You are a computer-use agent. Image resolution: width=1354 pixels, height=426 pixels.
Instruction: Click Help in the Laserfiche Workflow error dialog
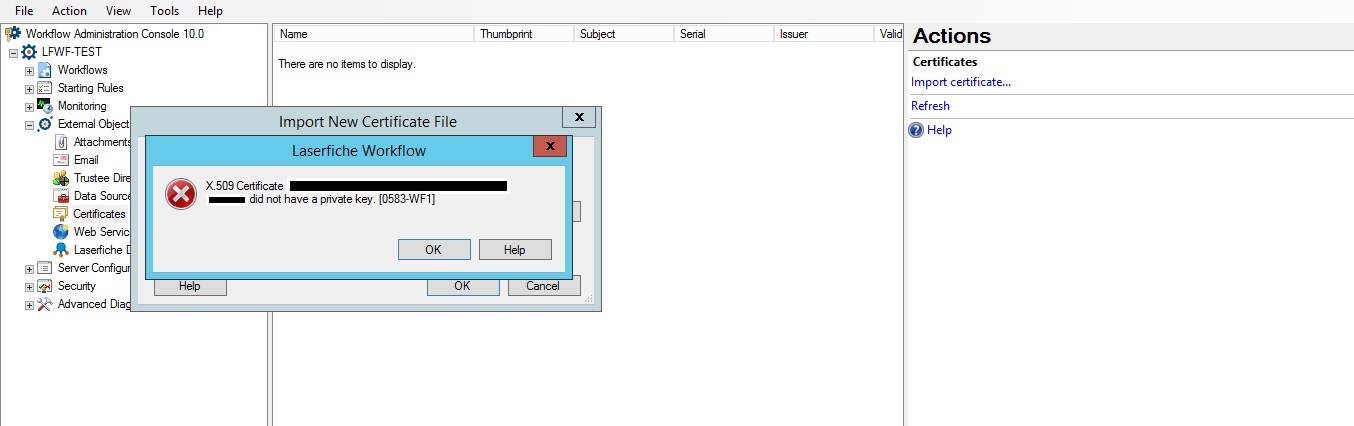(x=515, y=250)
